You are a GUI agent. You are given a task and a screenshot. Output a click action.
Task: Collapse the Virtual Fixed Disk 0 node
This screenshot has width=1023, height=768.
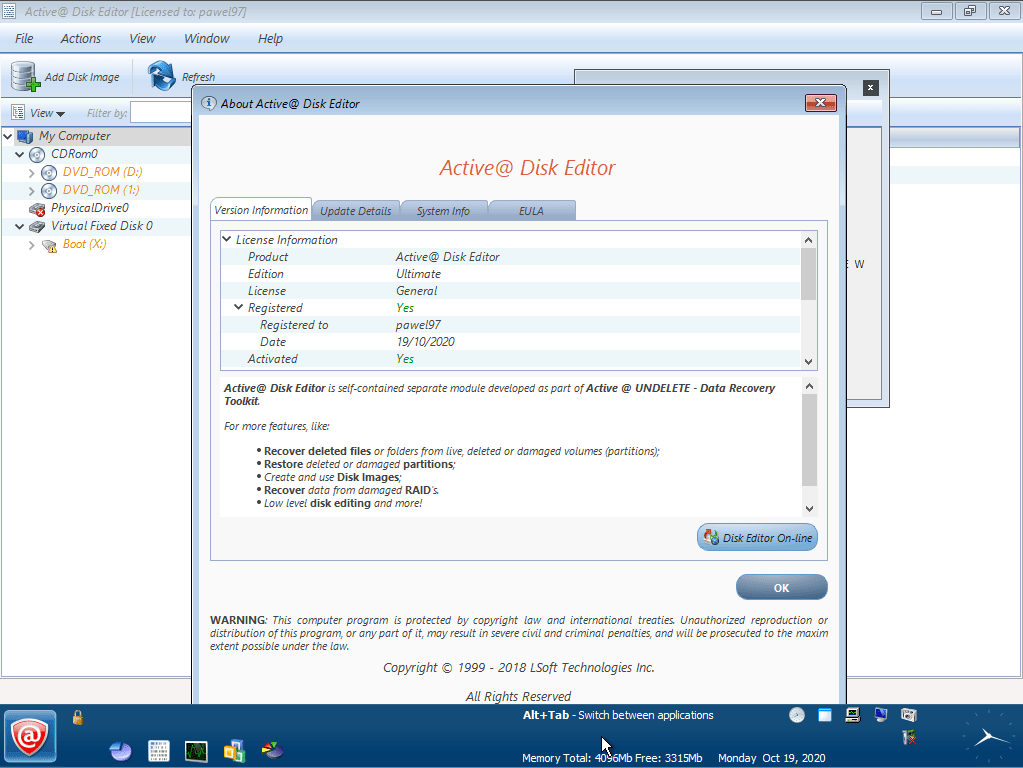point(20,226)
